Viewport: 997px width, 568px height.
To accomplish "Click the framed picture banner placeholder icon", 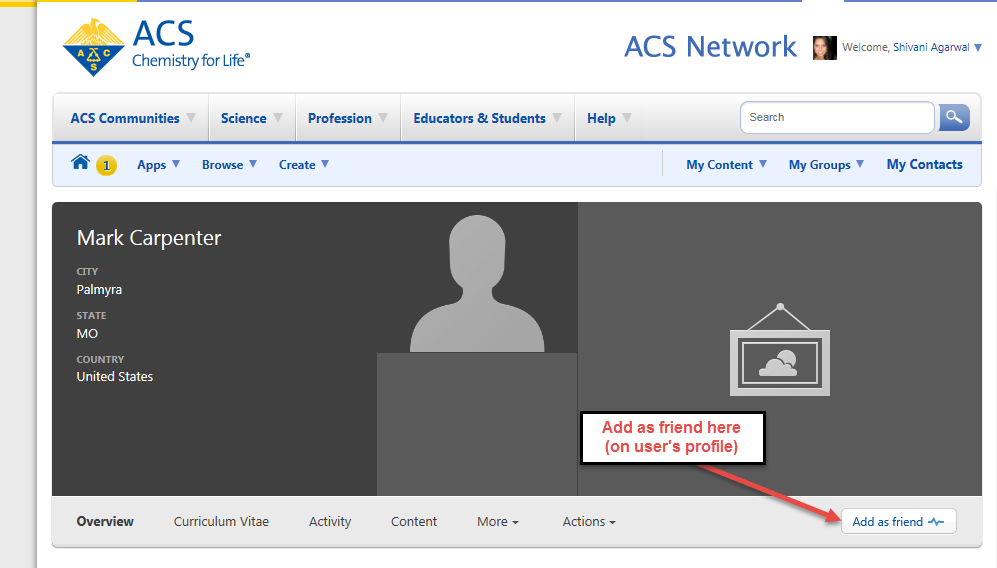I will click(780, 347).
